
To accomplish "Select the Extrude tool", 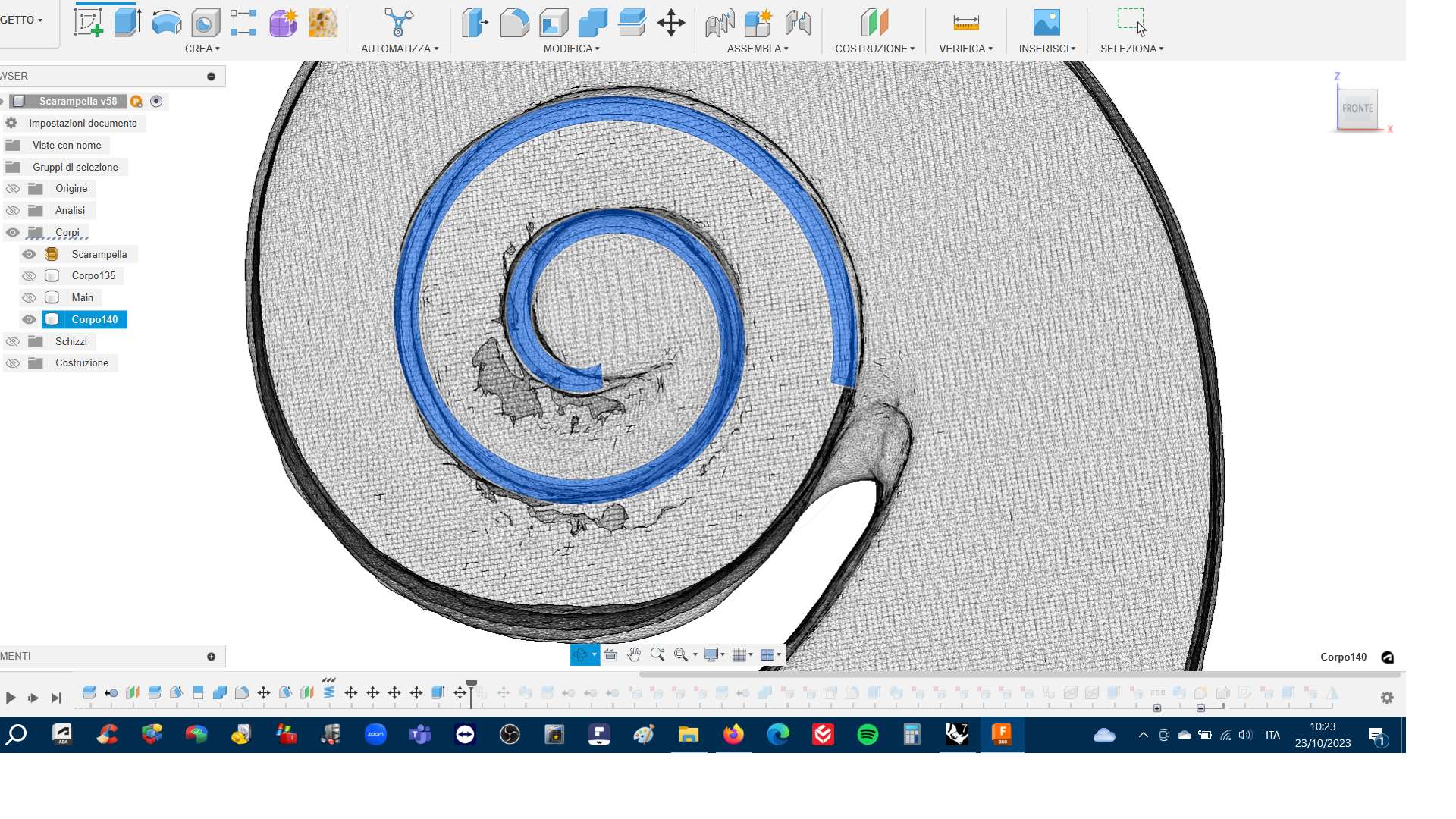I will [x=127, y=22].
